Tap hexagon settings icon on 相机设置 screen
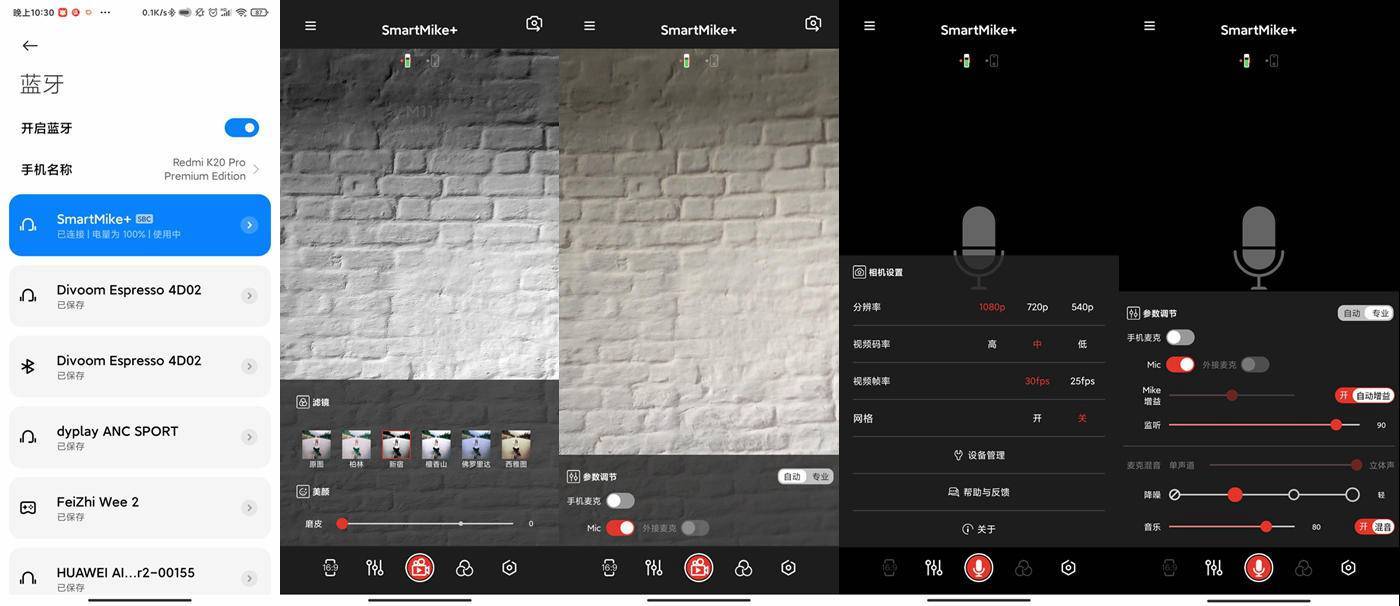The image size is (1400, 606). 1068,568
